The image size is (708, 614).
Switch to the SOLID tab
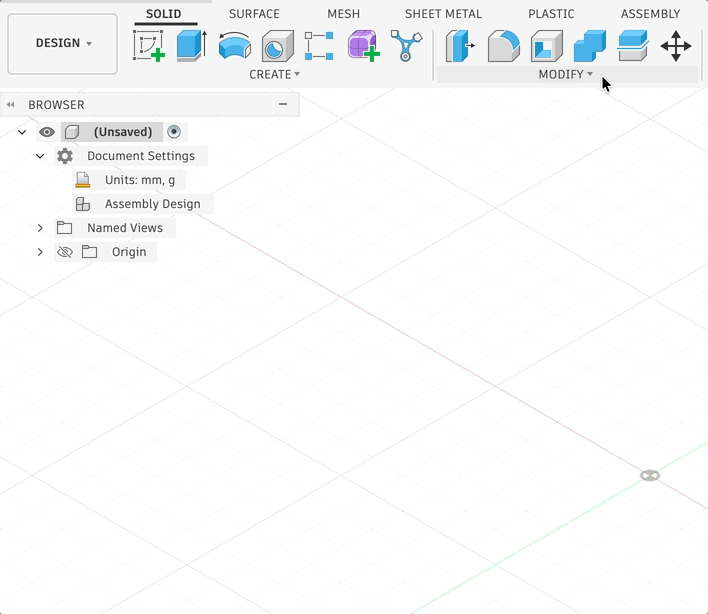163,14
